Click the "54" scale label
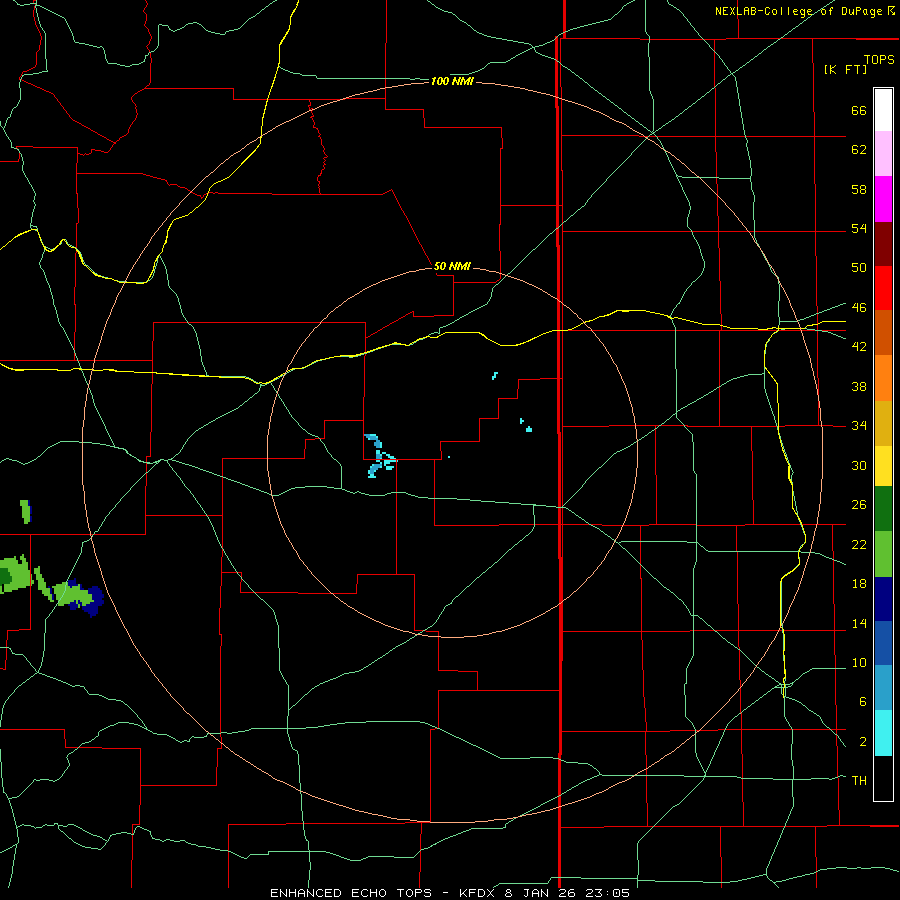The height and width of the screenshot is (900, 900). [859, 228]
